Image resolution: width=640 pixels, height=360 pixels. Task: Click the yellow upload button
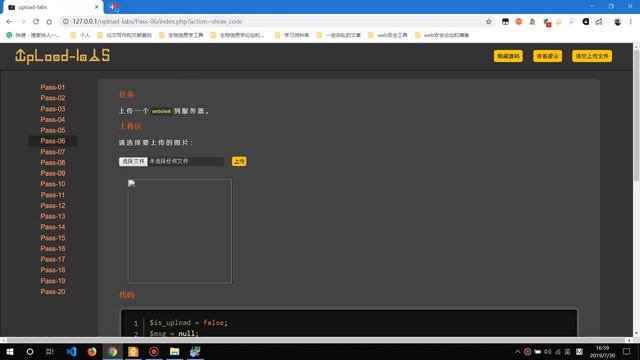tap(239, 161)
